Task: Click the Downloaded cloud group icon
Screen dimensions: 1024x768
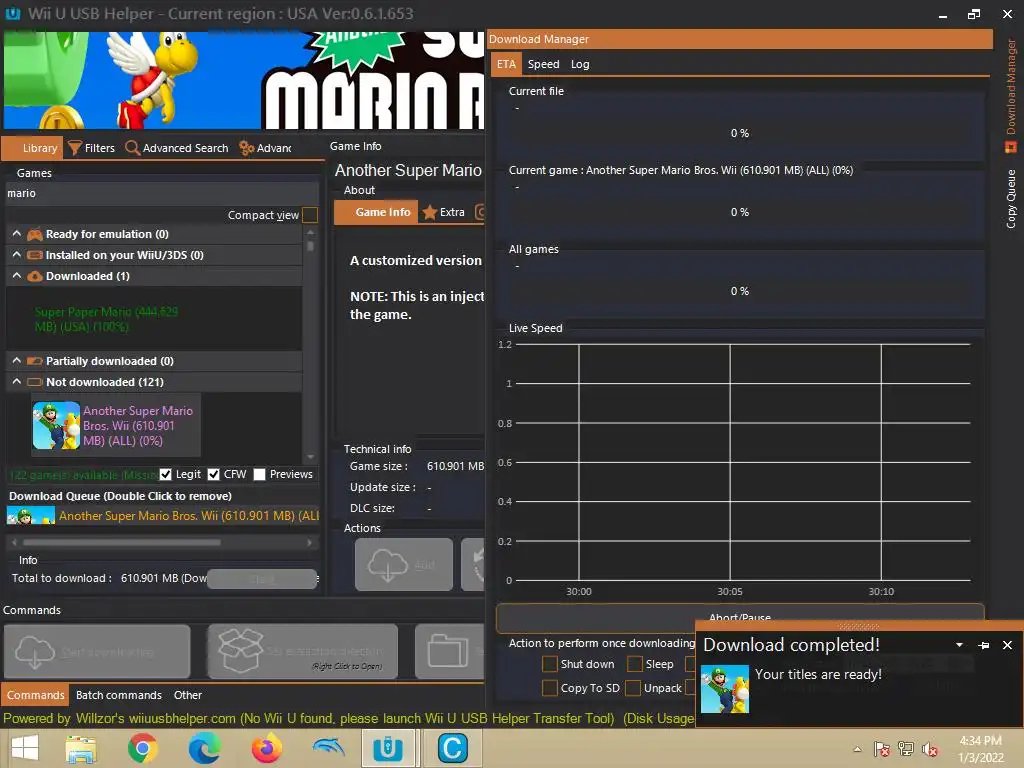Action: point(35,276)
